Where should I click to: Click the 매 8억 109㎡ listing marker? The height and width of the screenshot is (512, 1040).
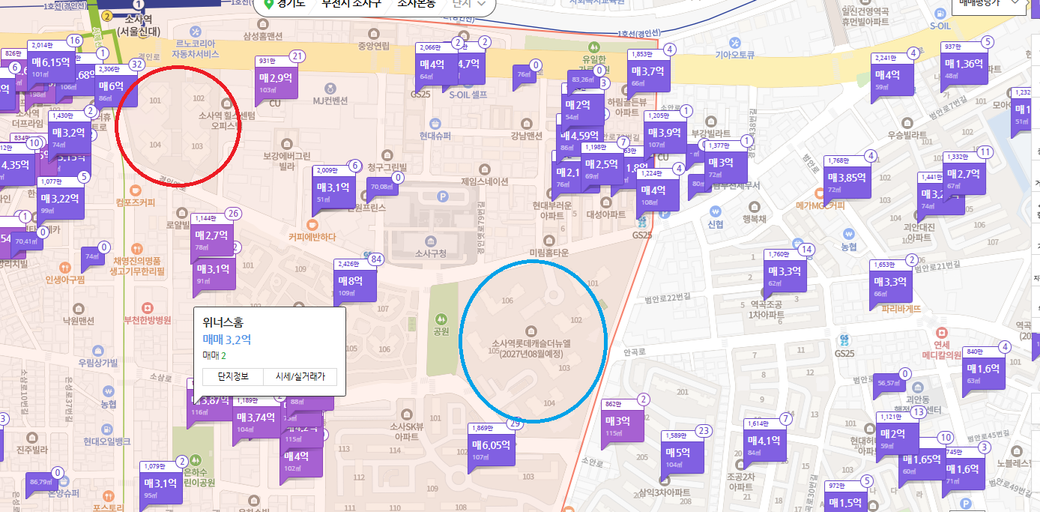point(357,284)
